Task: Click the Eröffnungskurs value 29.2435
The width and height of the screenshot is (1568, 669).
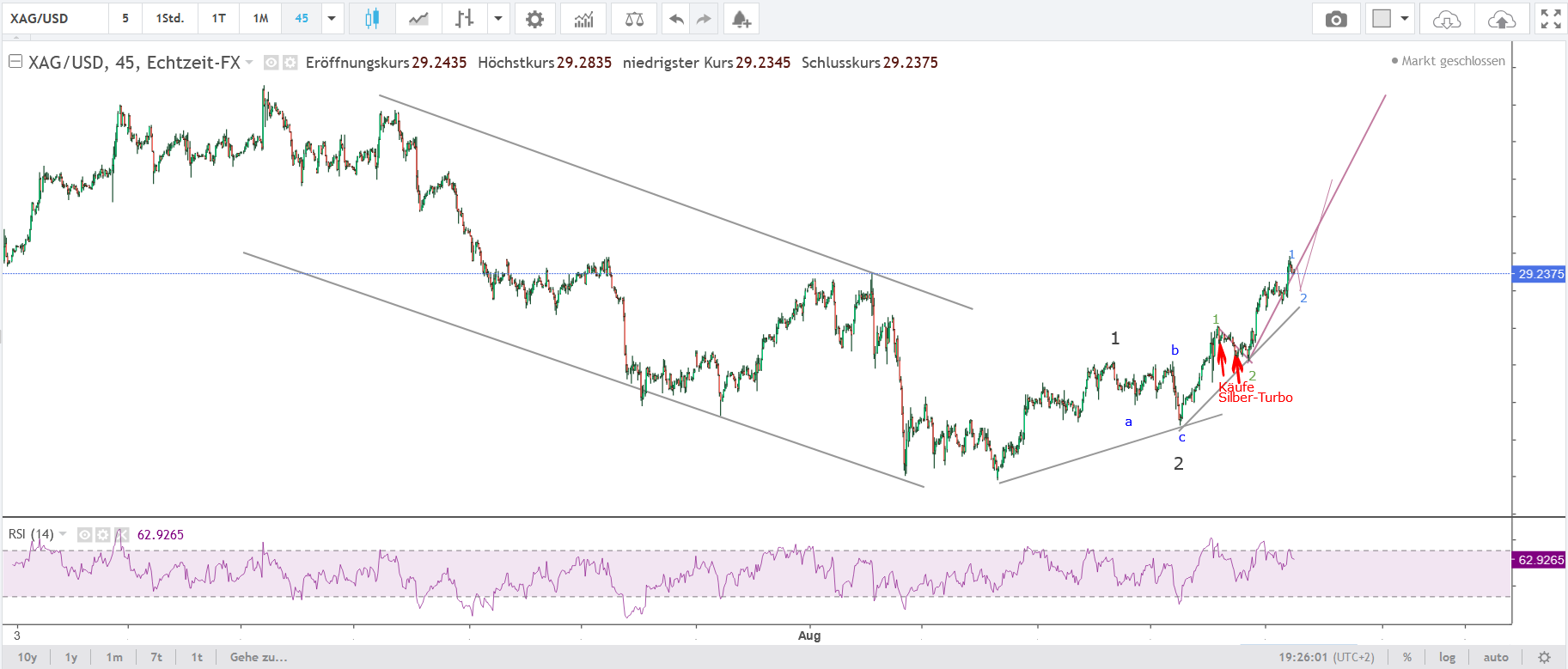Action: coord(439,63)
